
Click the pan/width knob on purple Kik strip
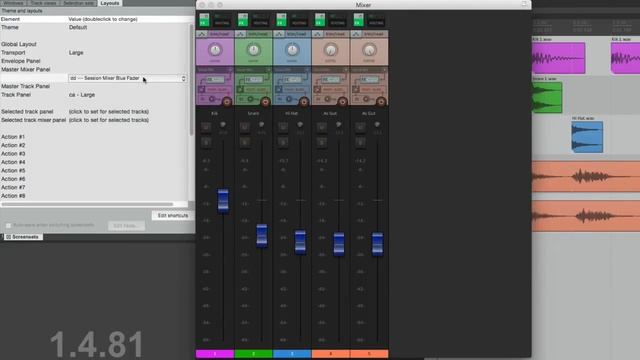coord(215,50)
